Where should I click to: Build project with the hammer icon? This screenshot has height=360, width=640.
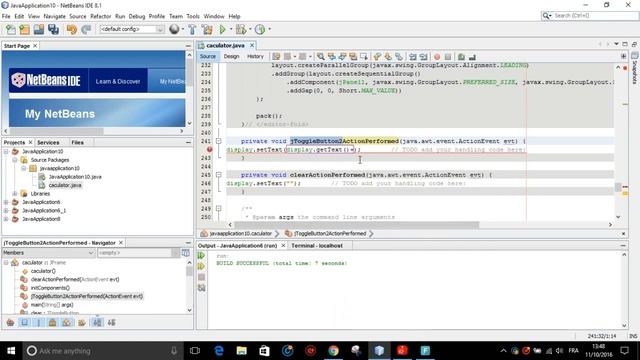(192, 29)
